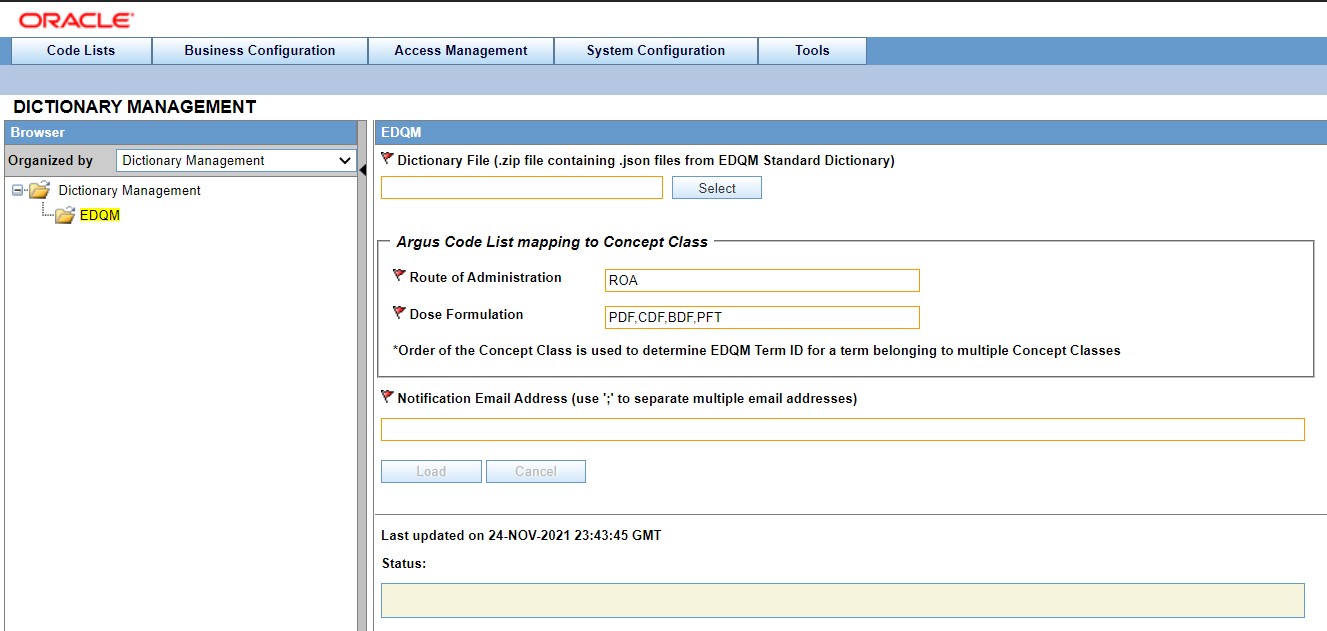
Task: Click the Load button
Action: (431, 470)
